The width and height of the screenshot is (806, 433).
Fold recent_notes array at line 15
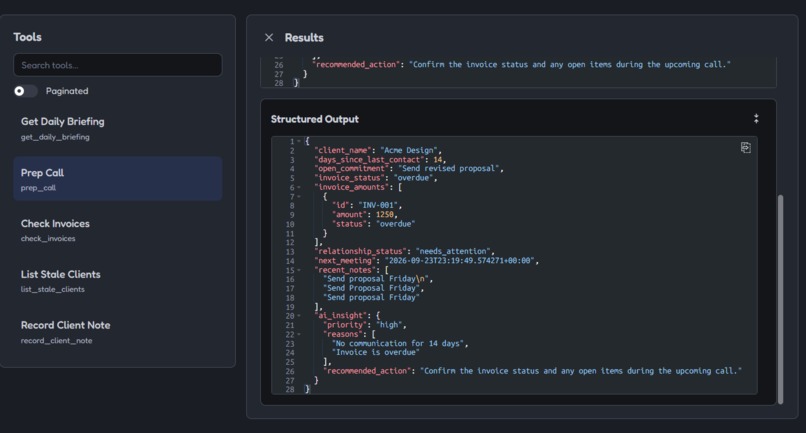coord(299,270)
